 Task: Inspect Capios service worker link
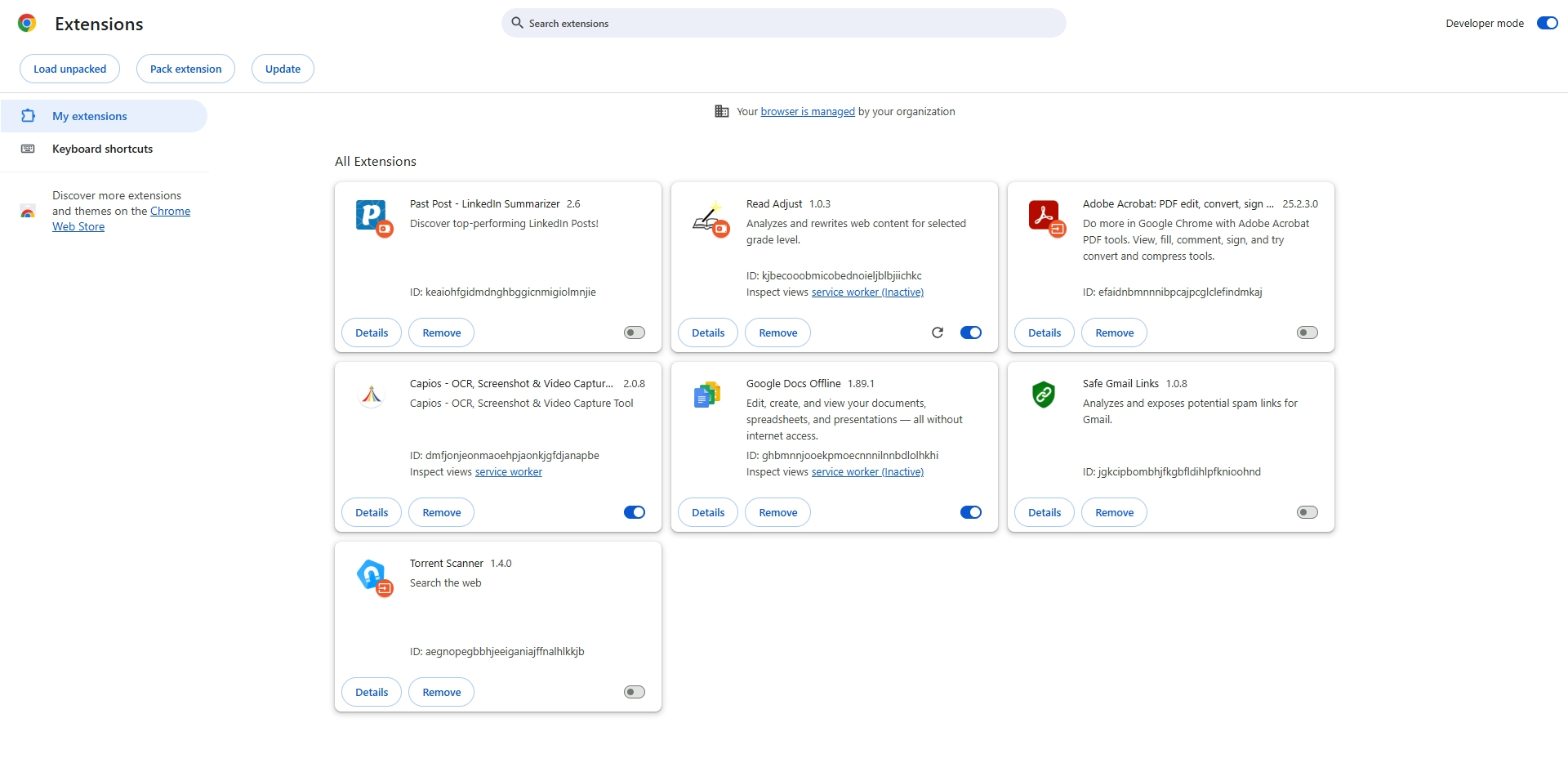tap(509, 472)
